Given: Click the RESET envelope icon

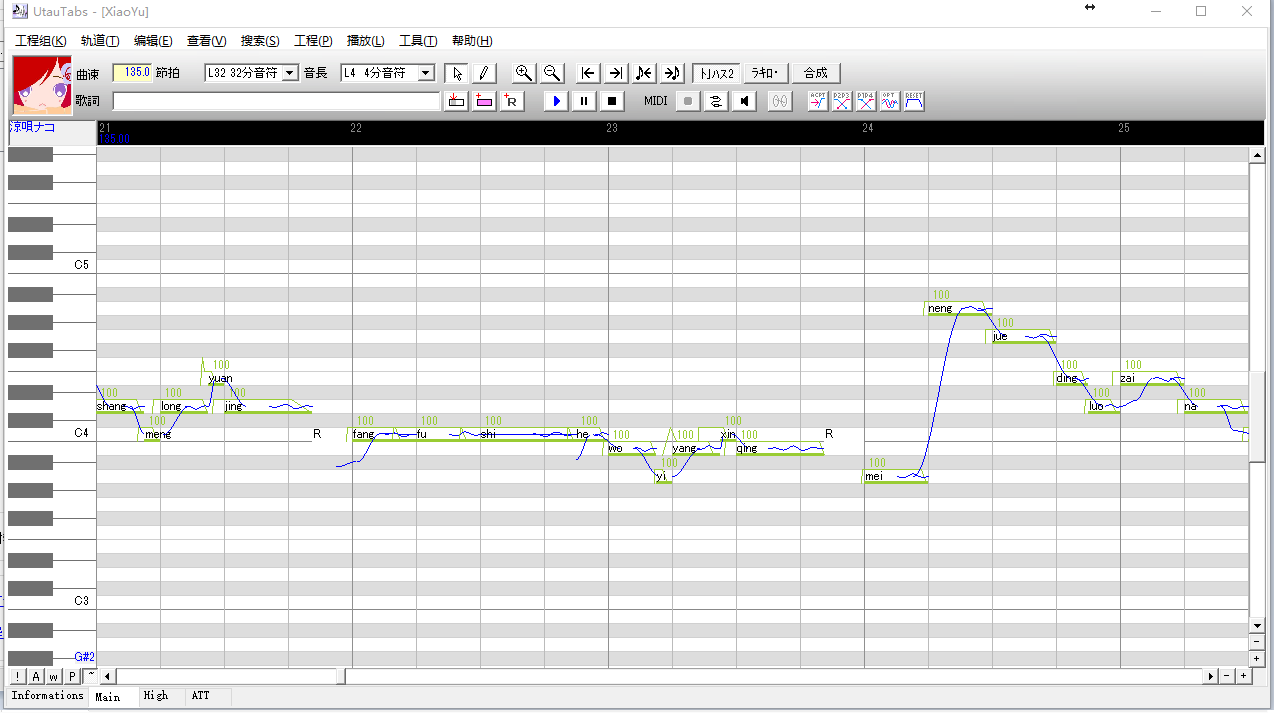Looking at the screenshot, I should click(x=914, y=101).
